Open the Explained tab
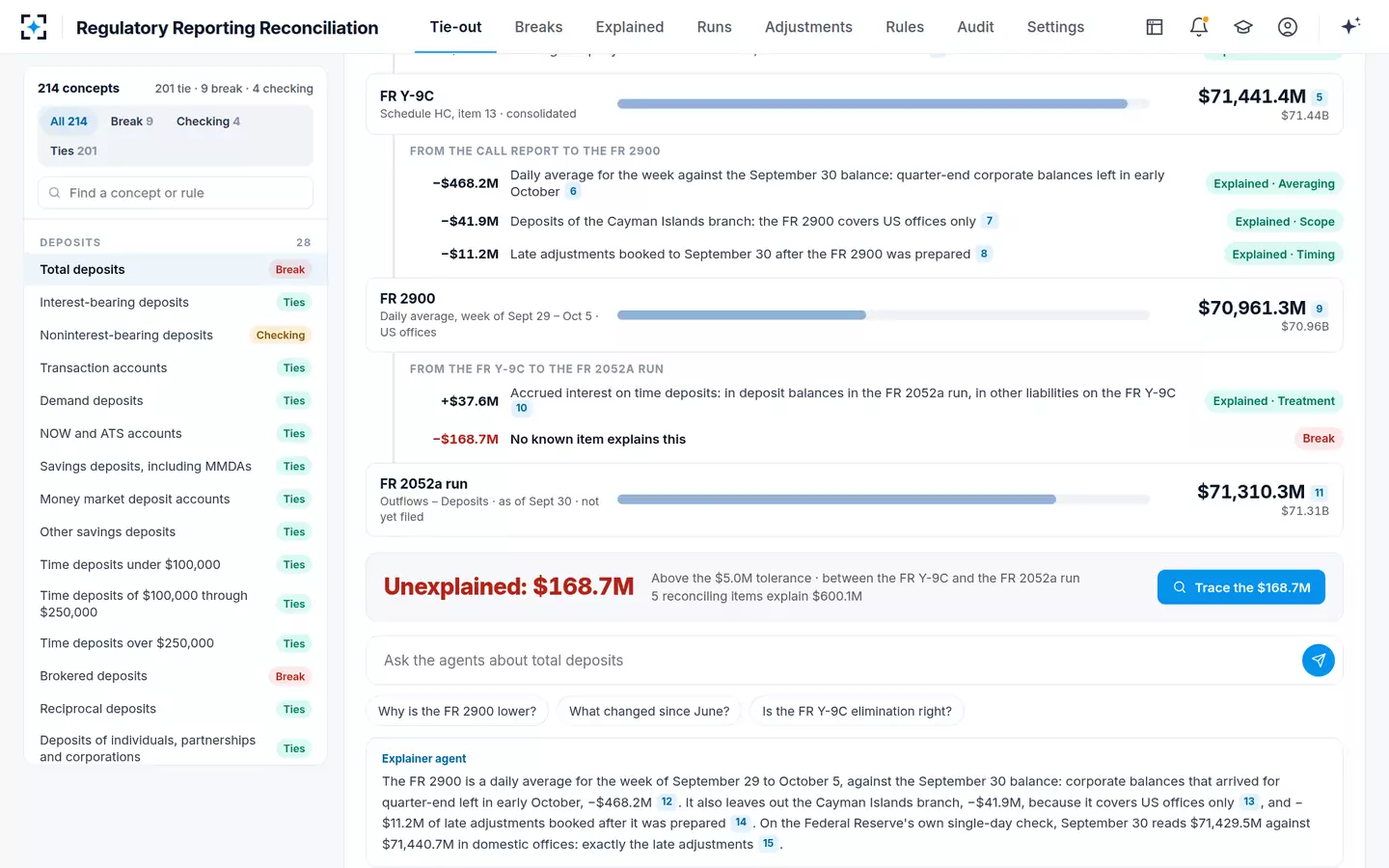 click(630, 27)
